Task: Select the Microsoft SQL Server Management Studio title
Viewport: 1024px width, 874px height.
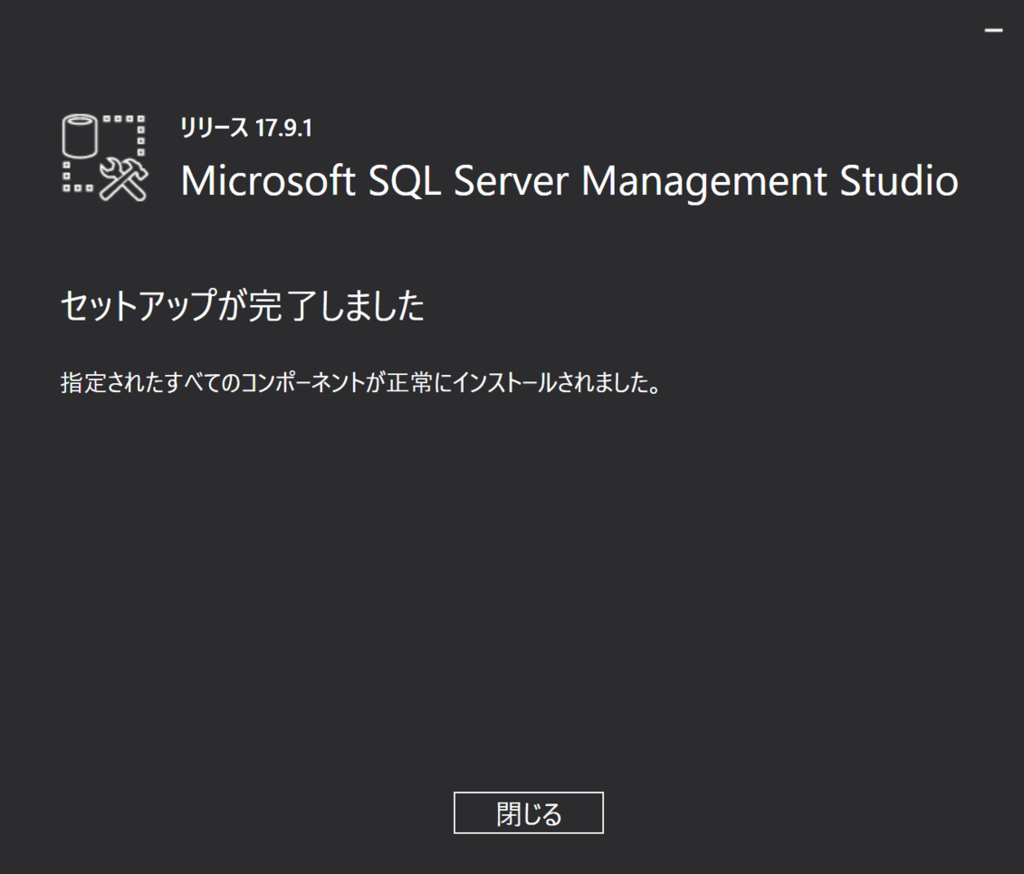Action: (568, 182)
